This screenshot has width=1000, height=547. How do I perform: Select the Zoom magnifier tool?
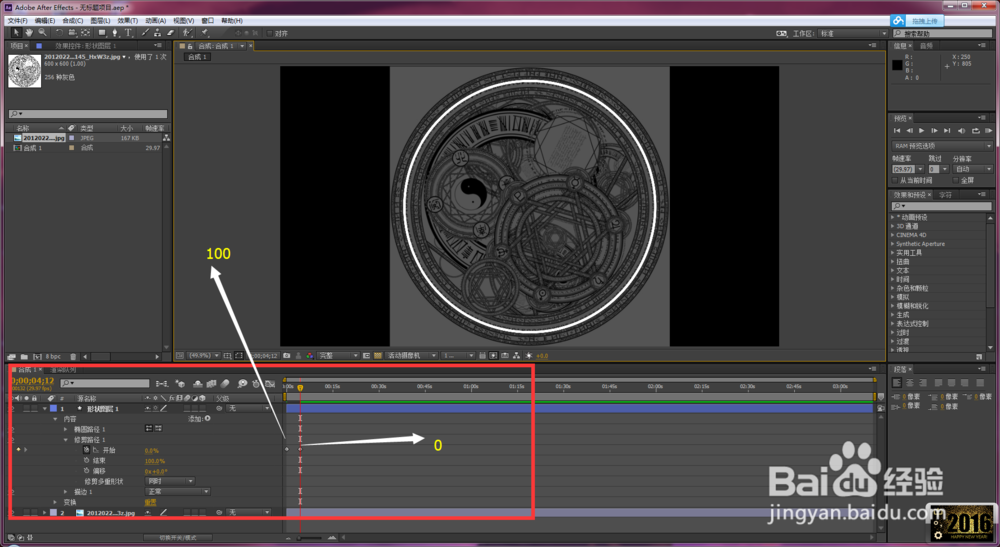click(42, 33)
